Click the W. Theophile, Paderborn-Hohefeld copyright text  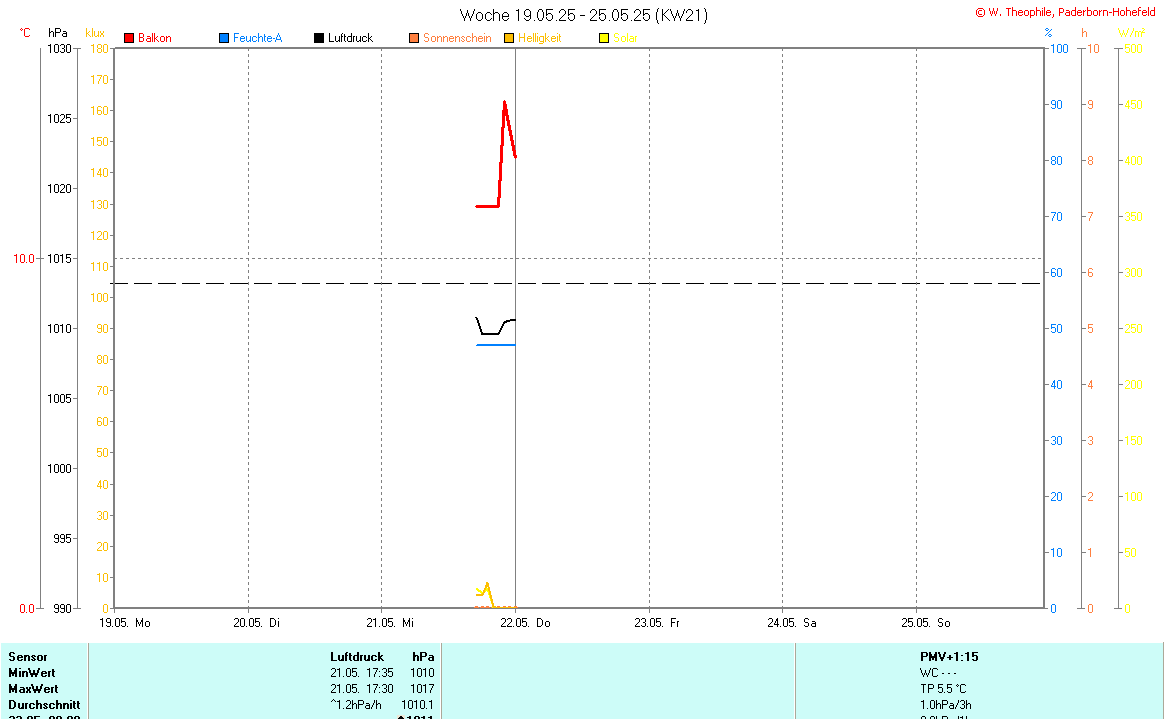click(x=1065, y=12)
